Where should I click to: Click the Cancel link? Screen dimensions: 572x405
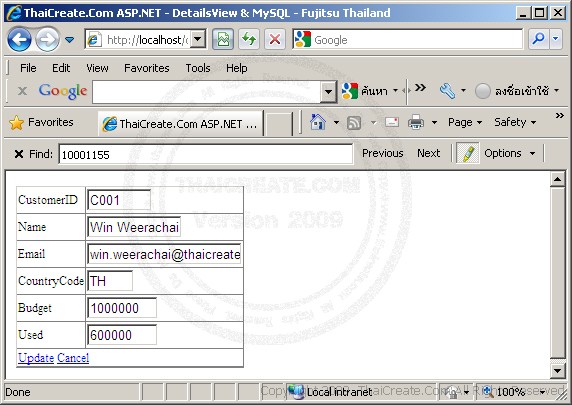point(73,358)
